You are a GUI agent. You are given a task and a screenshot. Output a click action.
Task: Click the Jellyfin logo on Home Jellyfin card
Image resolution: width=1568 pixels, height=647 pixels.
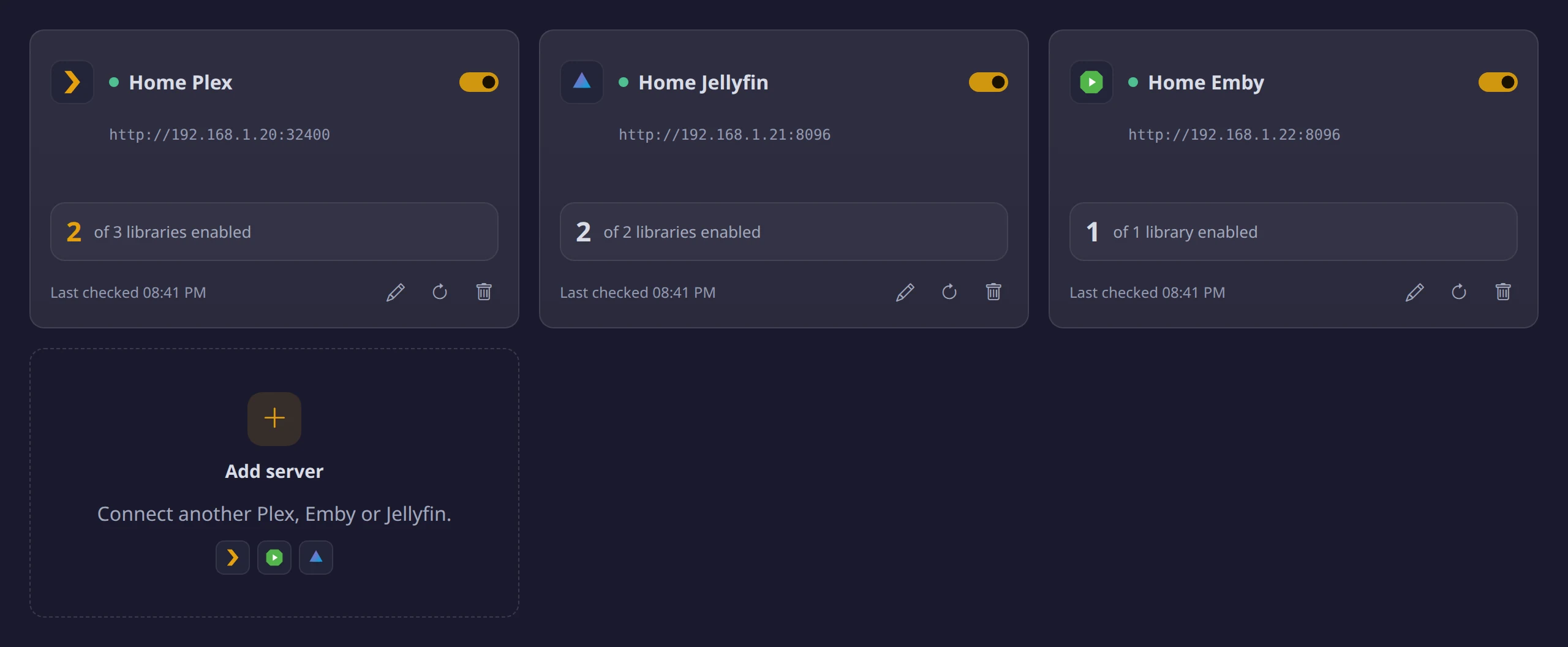click(582, 82)
